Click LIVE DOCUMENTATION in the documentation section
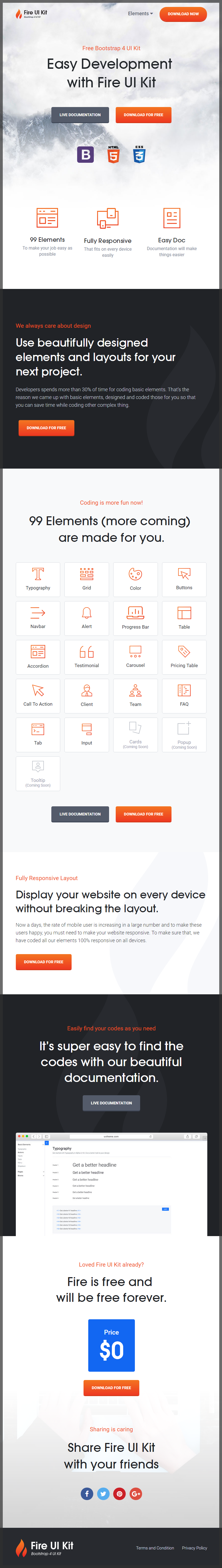 [111, 1103]
